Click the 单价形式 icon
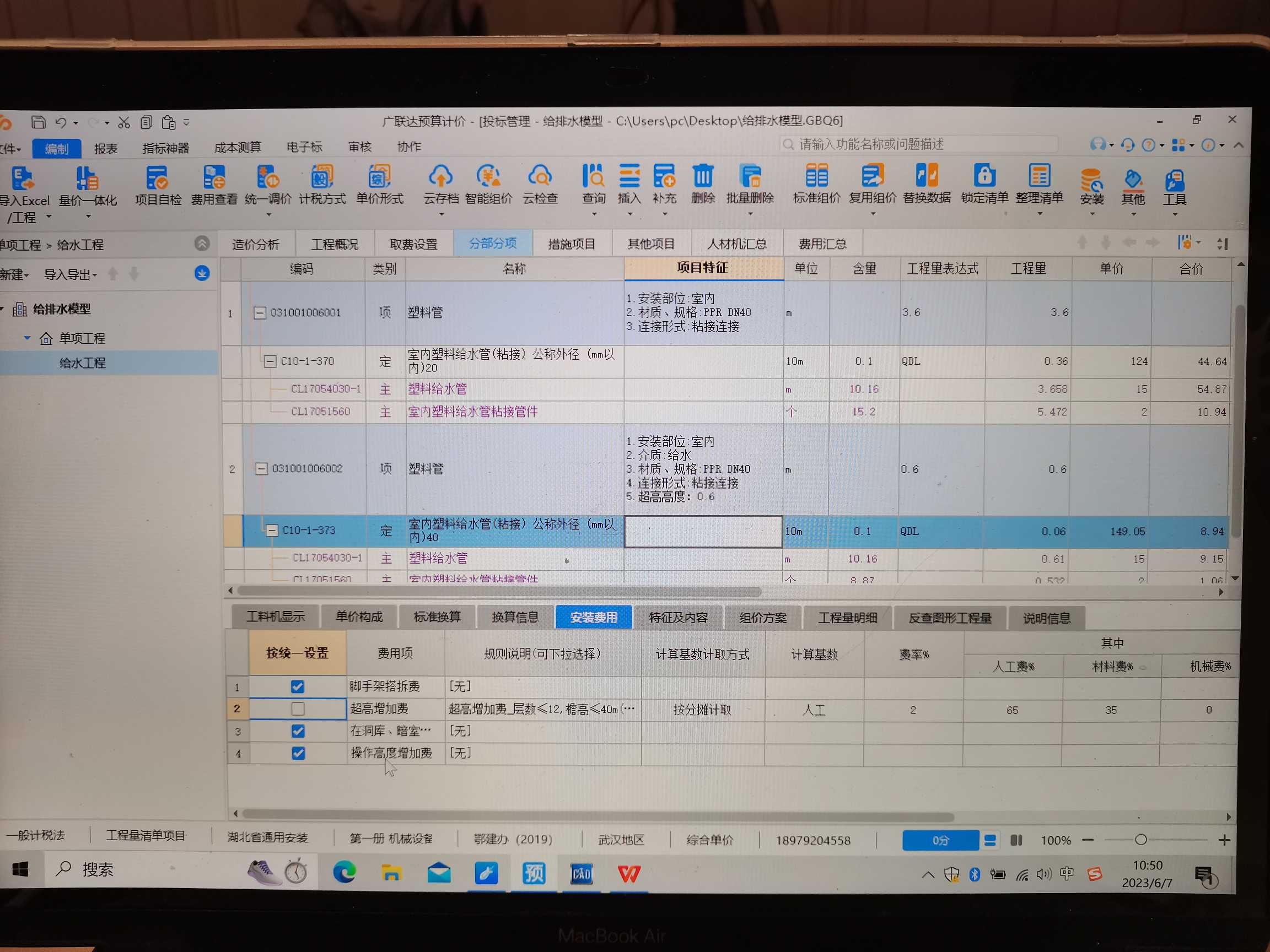This screenshot has width=1270, height=952. point(379,177)
